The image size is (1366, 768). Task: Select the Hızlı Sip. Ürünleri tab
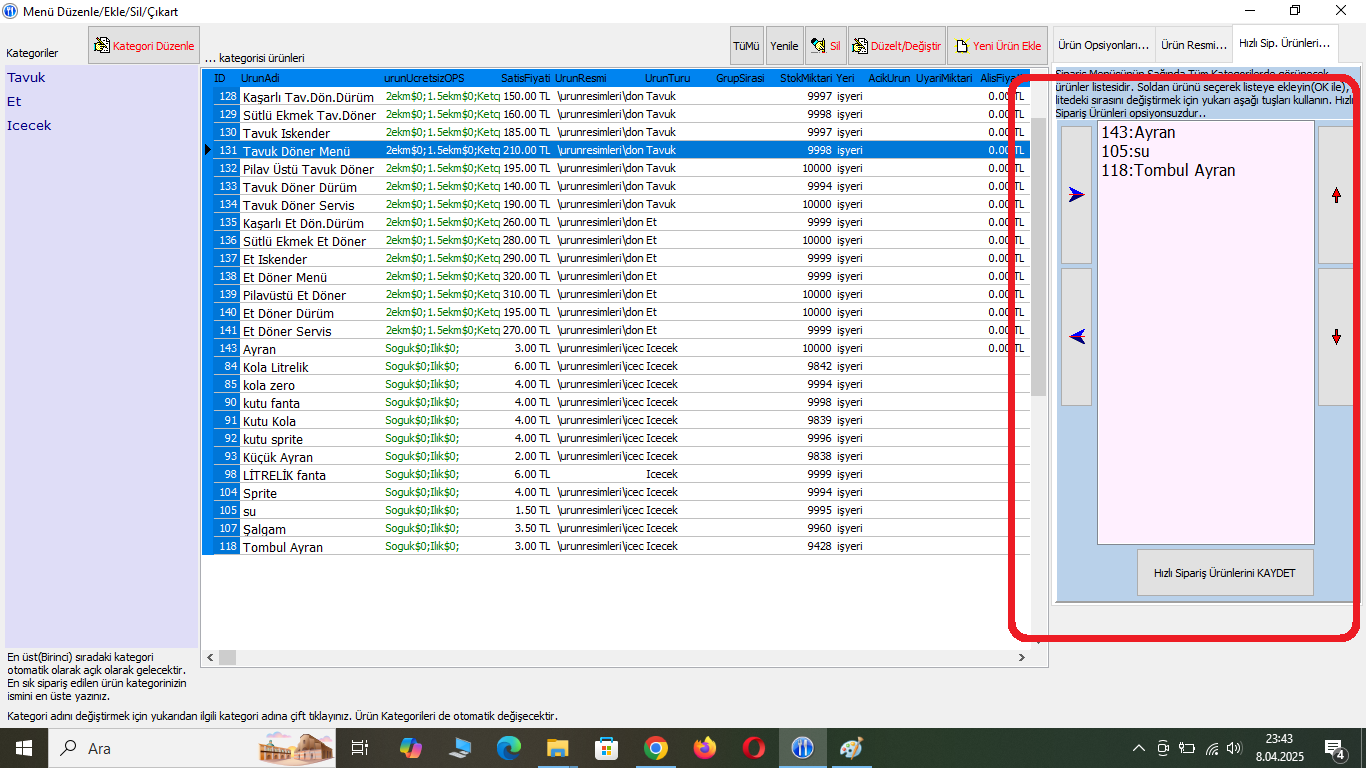pos(1284,44)
